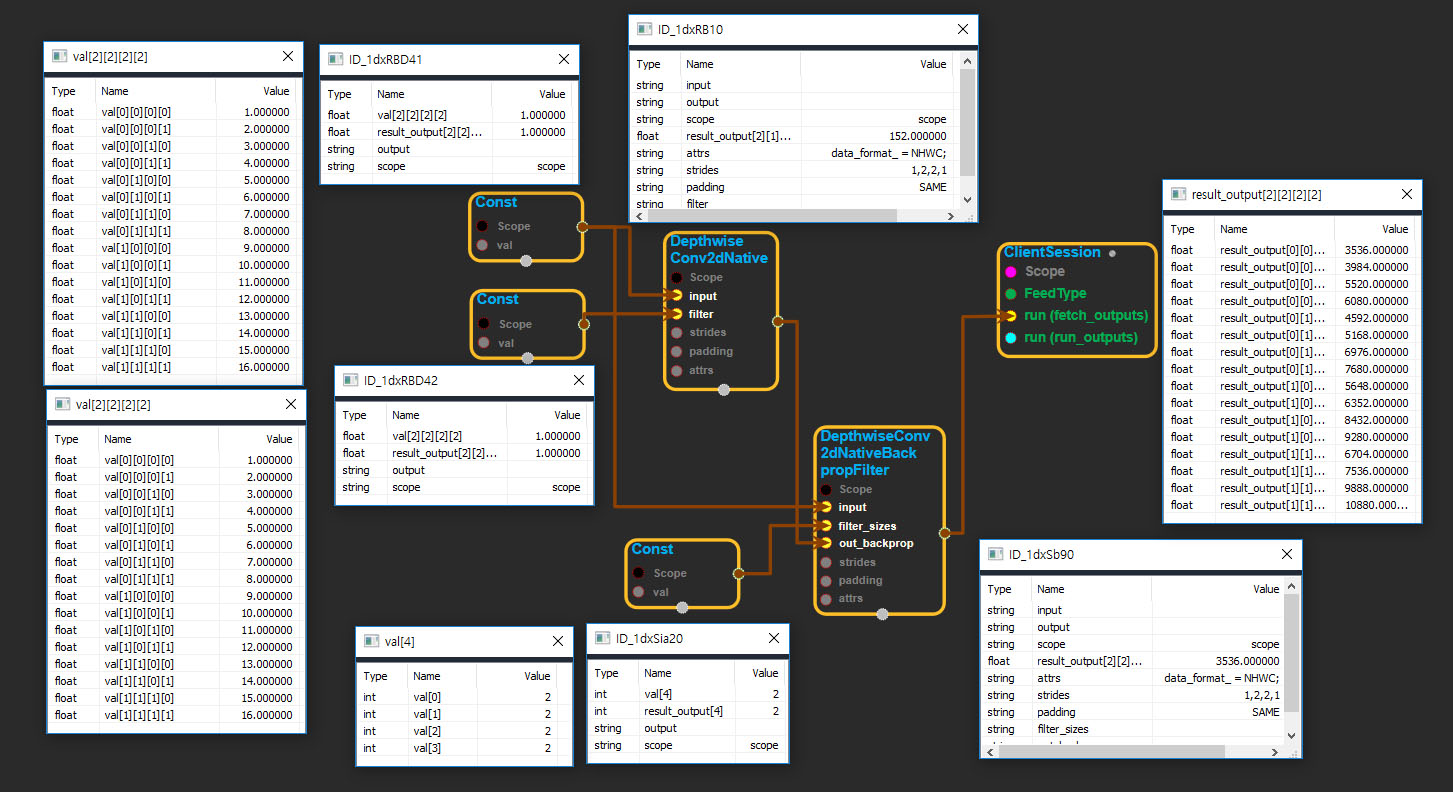Click the filter_sizes pin on BackpropFilter node
This screenshot has width=1453, height=792.
point(826,526)
